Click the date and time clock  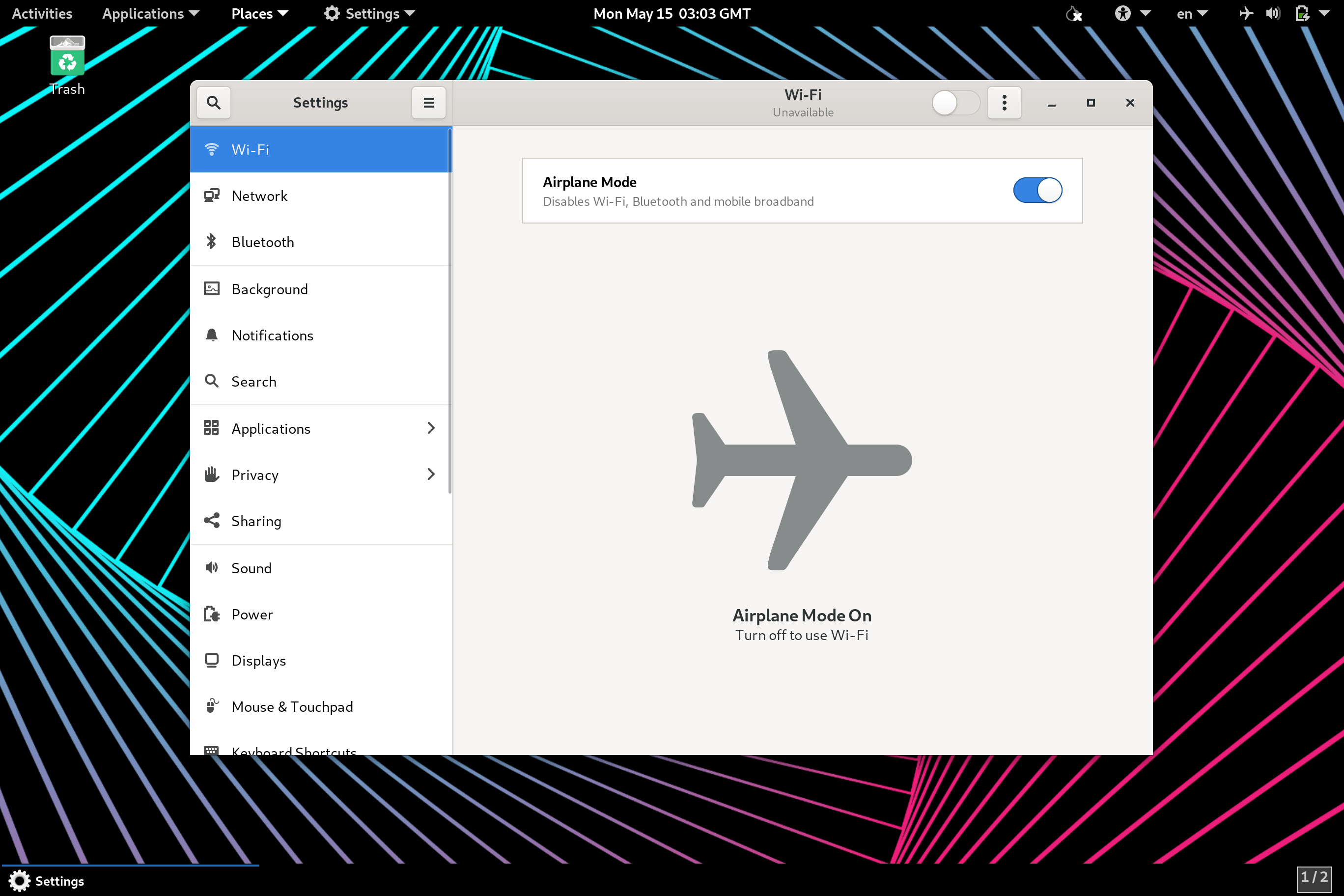tap(672, 13)
